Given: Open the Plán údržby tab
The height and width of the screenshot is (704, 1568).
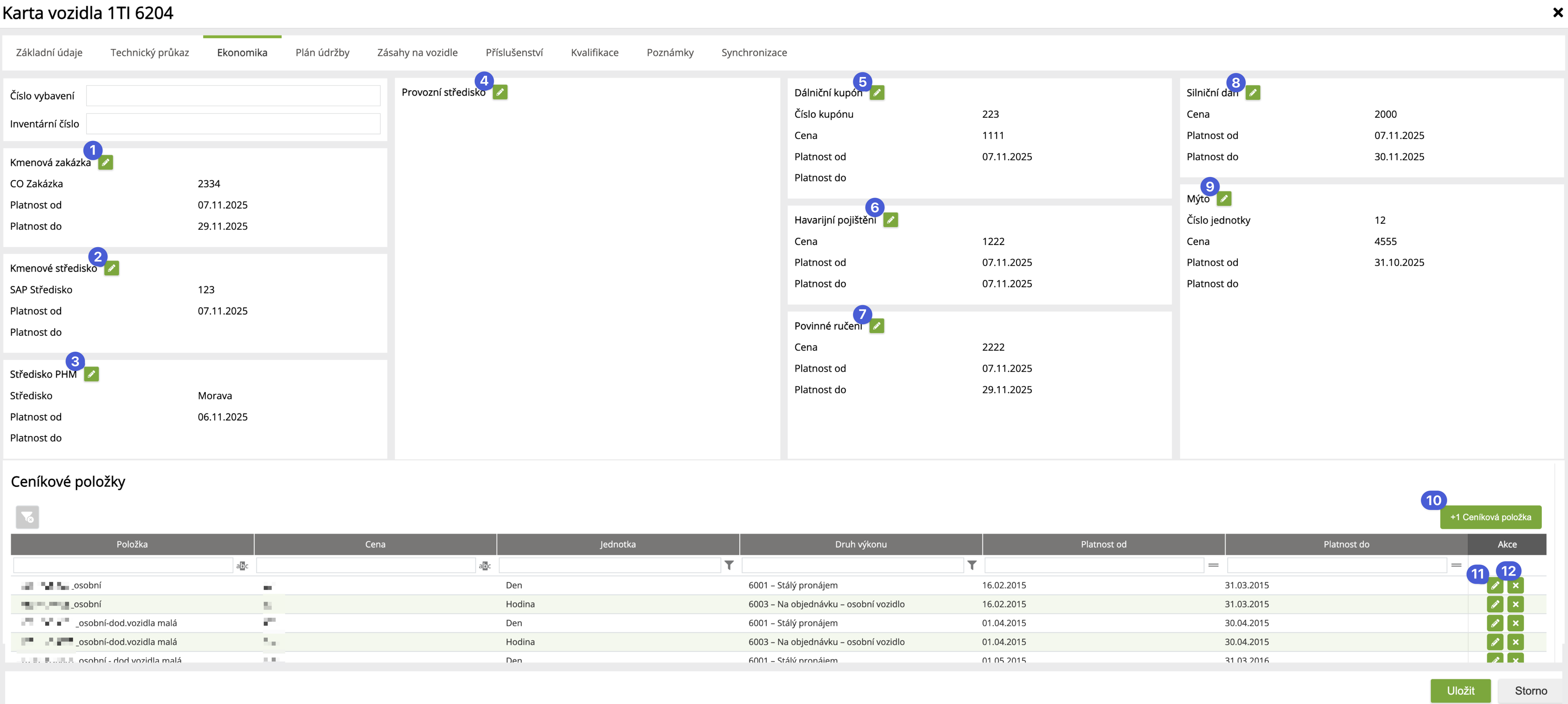Looking at the screenshot, I should (x=322, y=53).
